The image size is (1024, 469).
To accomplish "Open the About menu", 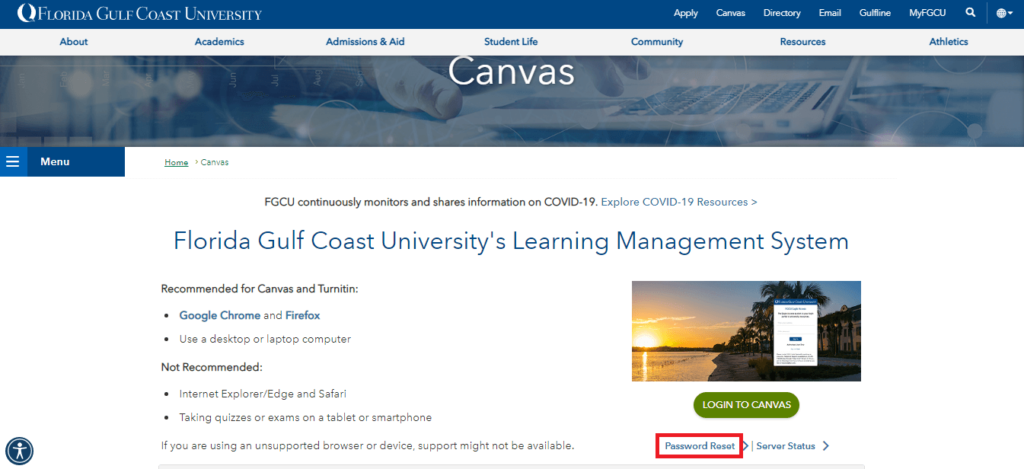I will pos(74,42).
